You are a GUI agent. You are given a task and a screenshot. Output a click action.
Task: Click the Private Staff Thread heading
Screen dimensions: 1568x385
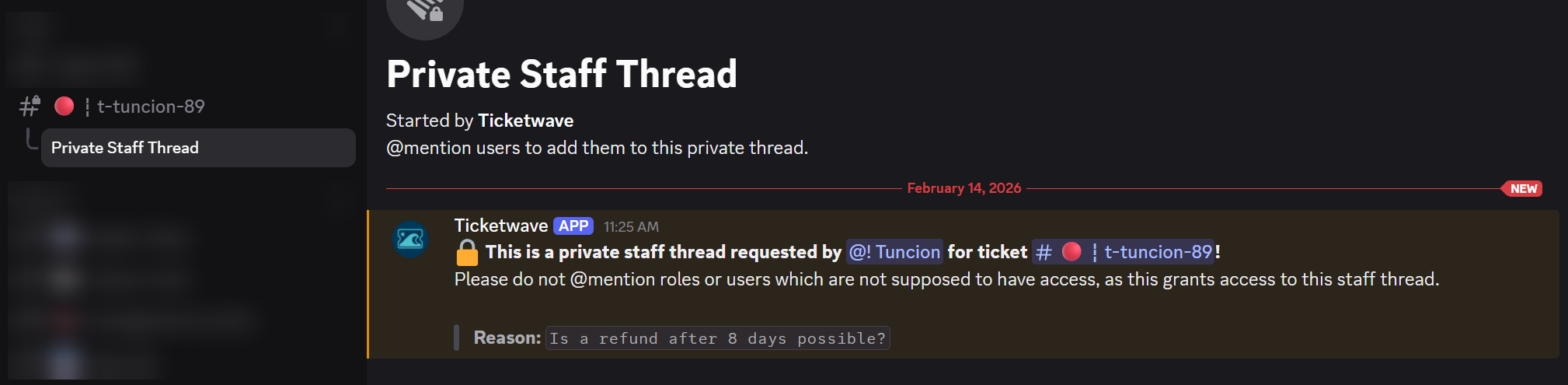point(561,75)
